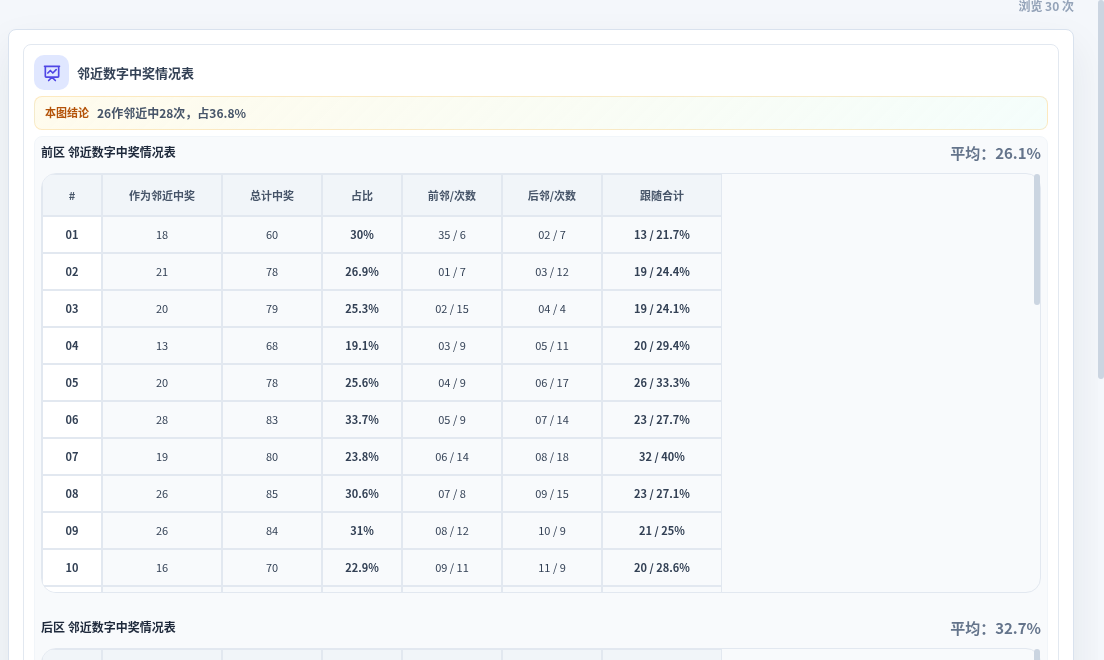Click the 25.3% ratio cell
This screenshot has width=1104, height=660.
coord(362,309)
